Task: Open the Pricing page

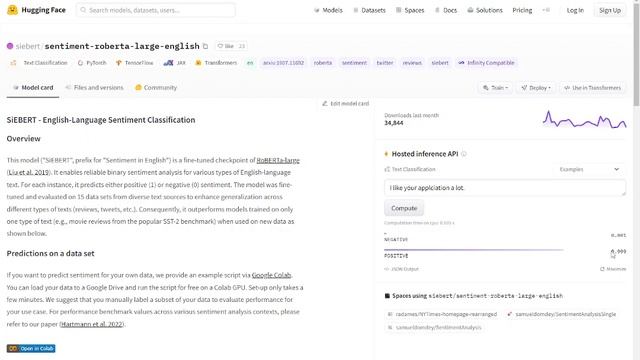Action: (x=522, y=10)
